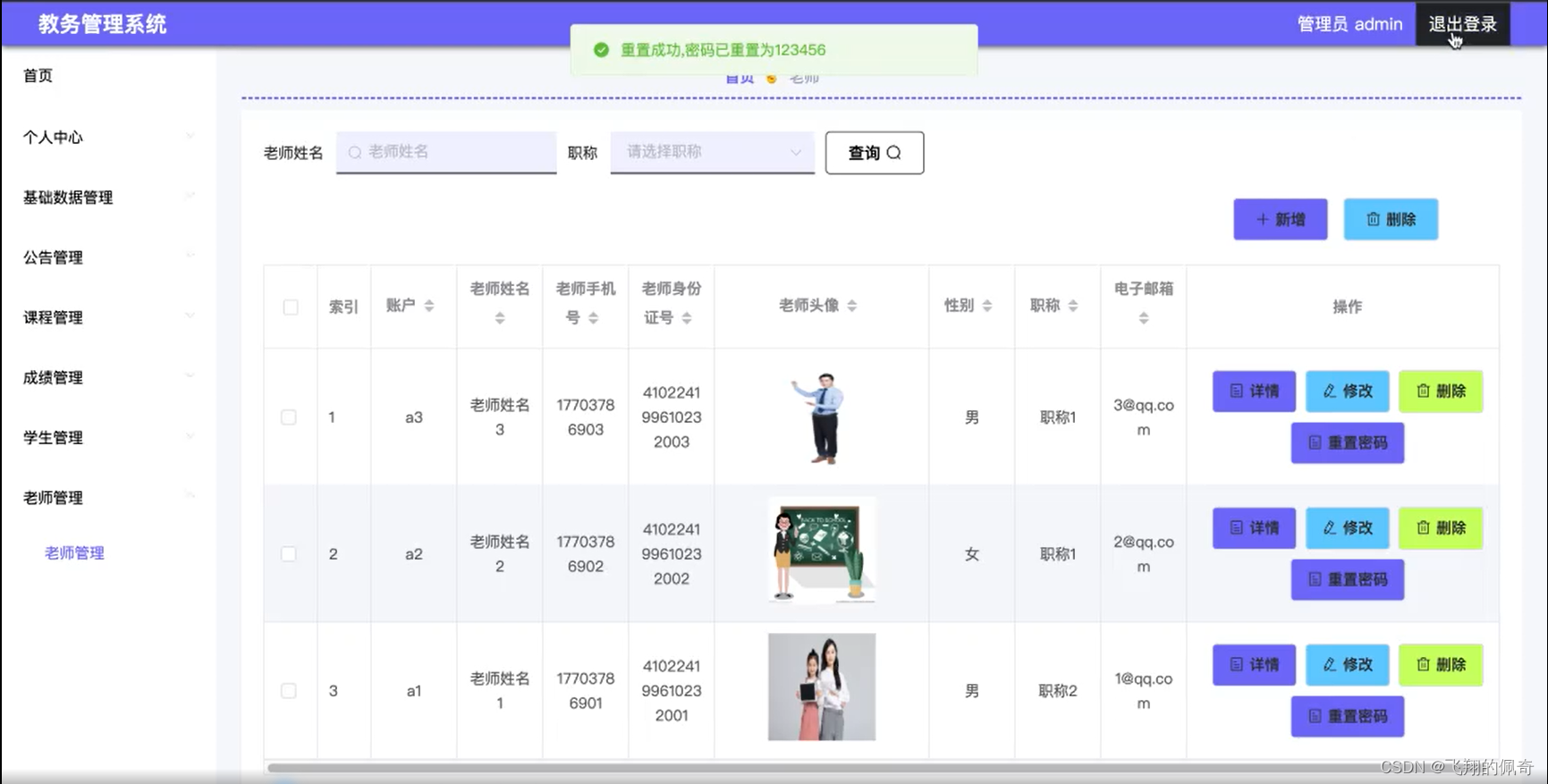Expand 基础数据管理 sidebar menu

(x=107, y=198)
